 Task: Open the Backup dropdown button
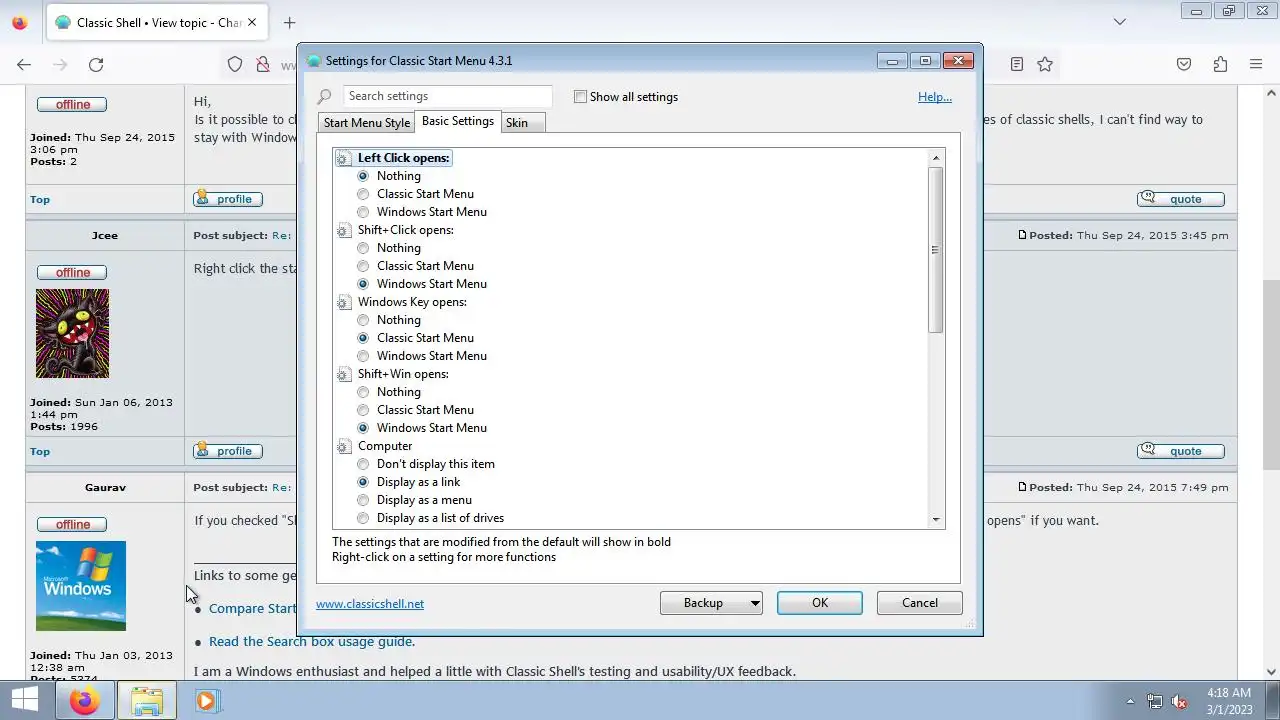[711, 603]
